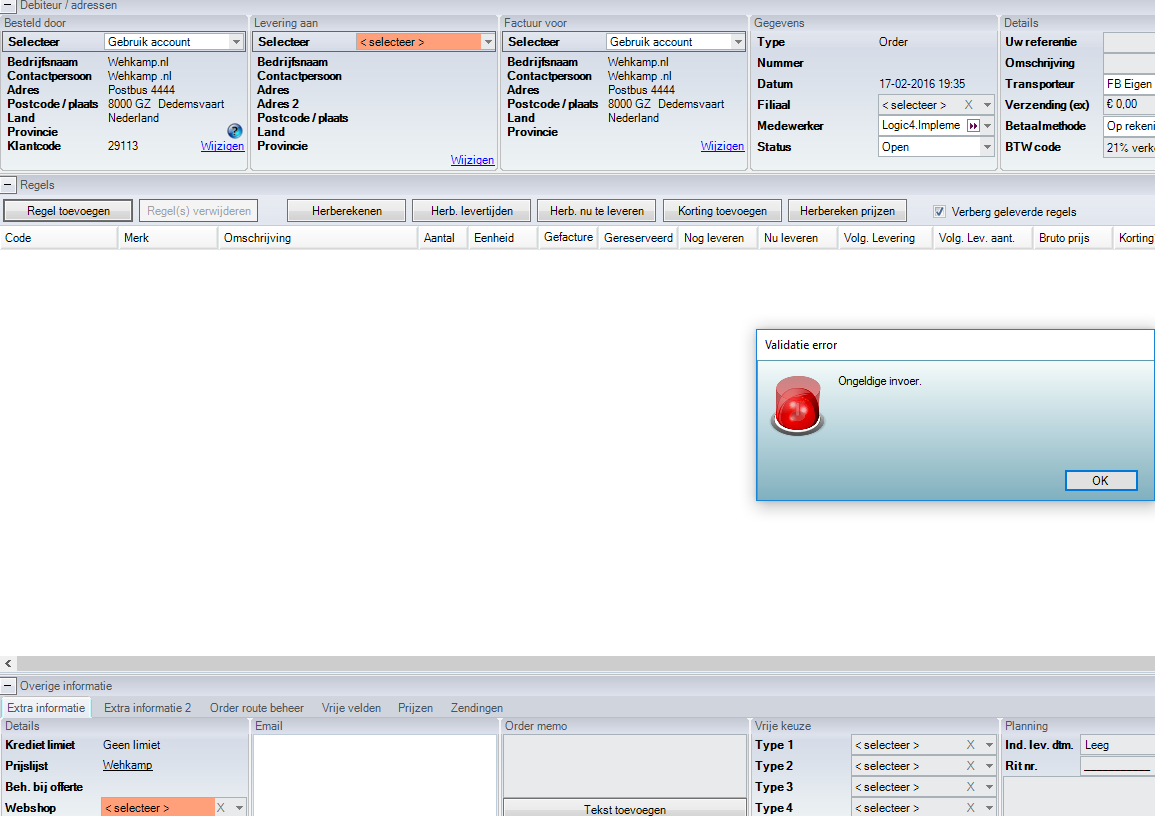Open the Type 4 dropdown arrow
1155x816 pixels.
(x=989, y=808)
